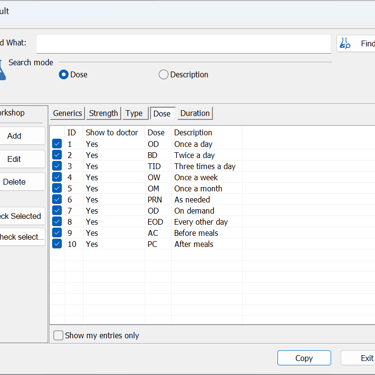Uncheck the checkbox for Three times a day row
This screenshot has height=375, width=375.
[x=57, y=166]
